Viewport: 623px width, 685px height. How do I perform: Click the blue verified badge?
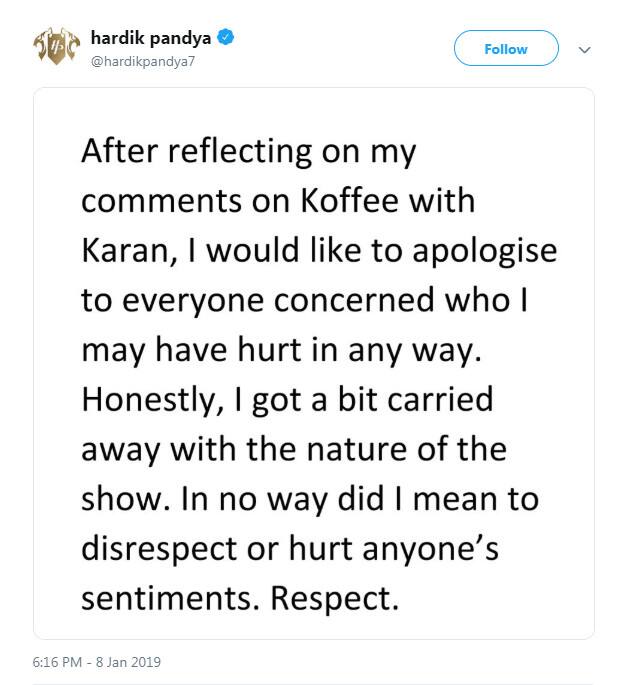coord(226,38)
